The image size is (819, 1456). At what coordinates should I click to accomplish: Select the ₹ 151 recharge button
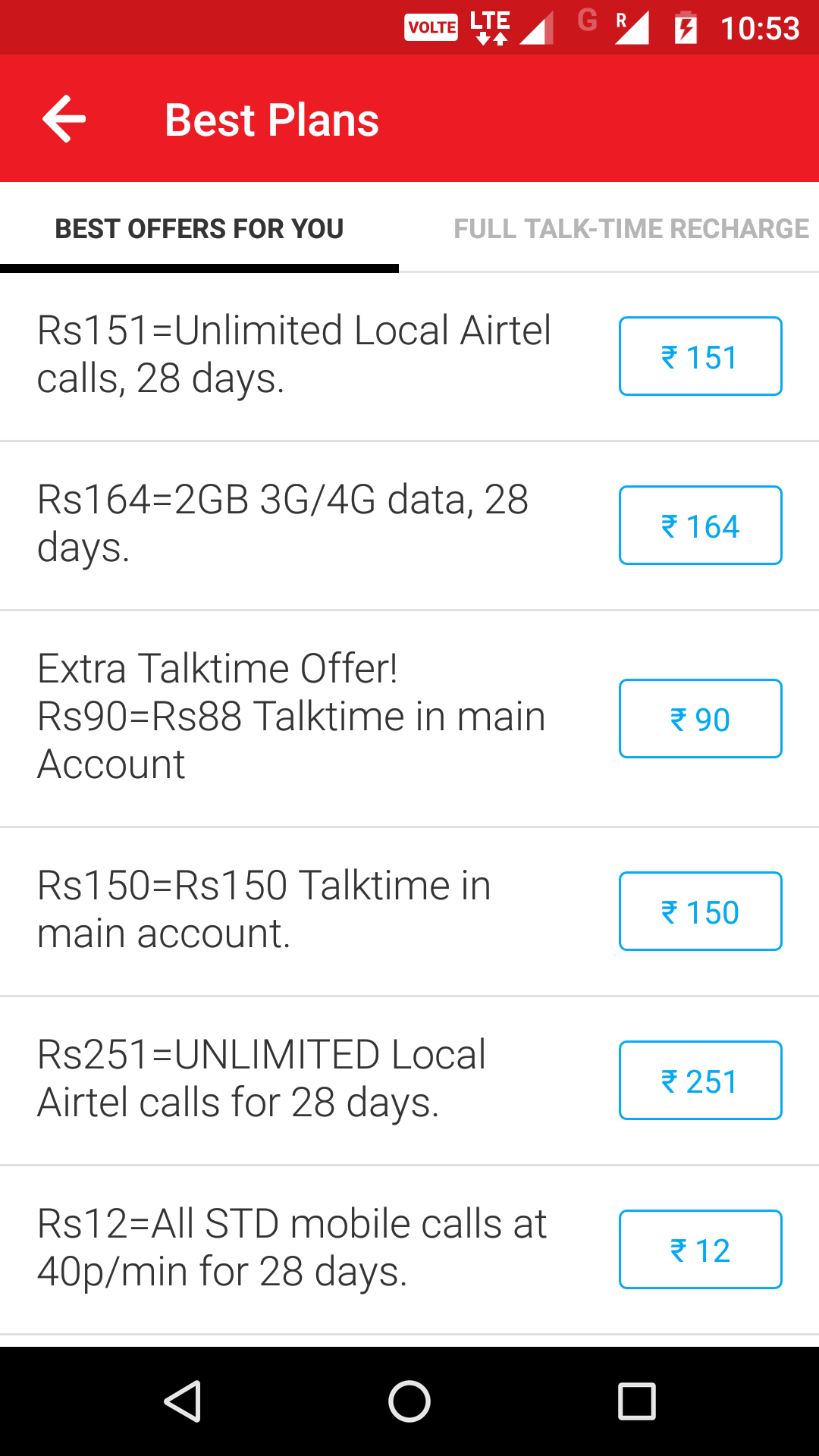tap(700, 356)
